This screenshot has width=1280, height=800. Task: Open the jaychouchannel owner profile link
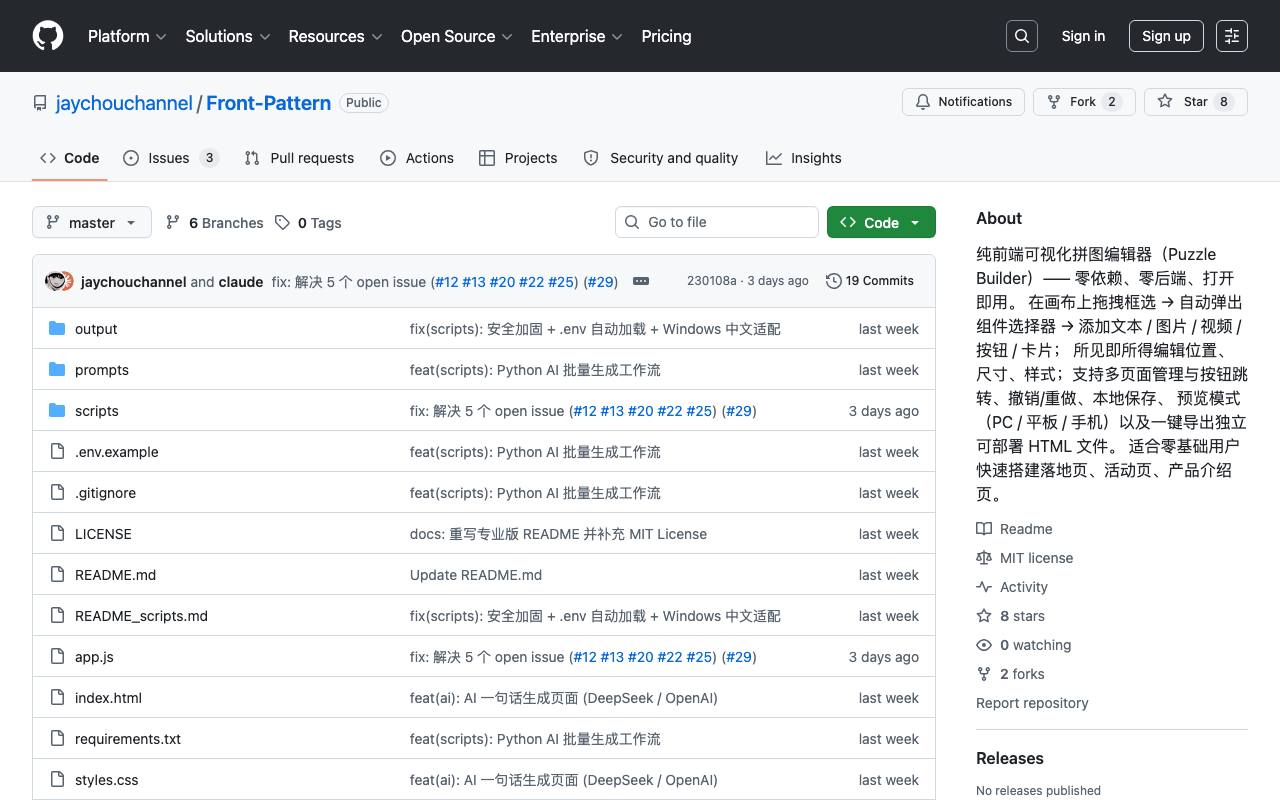(x=124, y=103)
